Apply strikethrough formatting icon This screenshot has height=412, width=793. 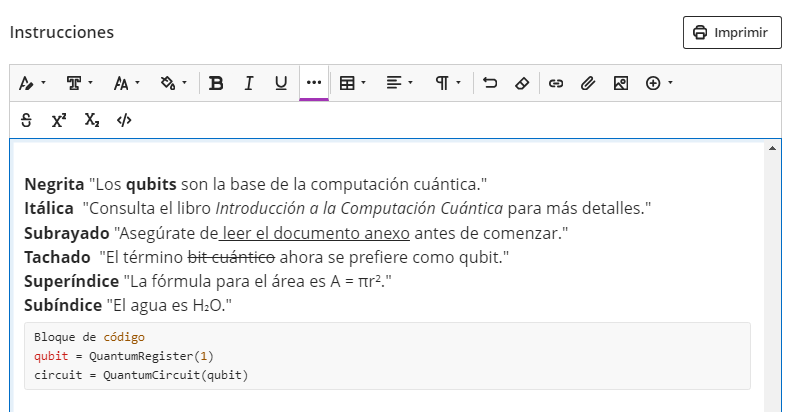26,120
